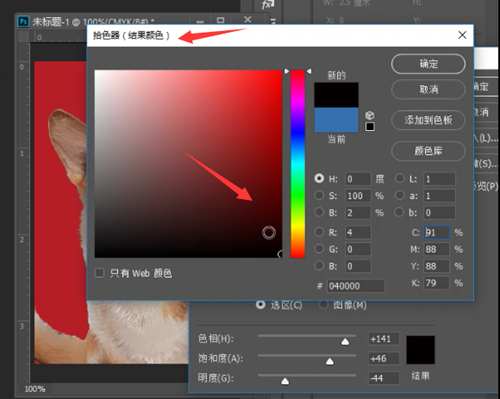Click the Photoshop document icon in title
The height and width of the screenshot is (399, 500).
(23, 22)
